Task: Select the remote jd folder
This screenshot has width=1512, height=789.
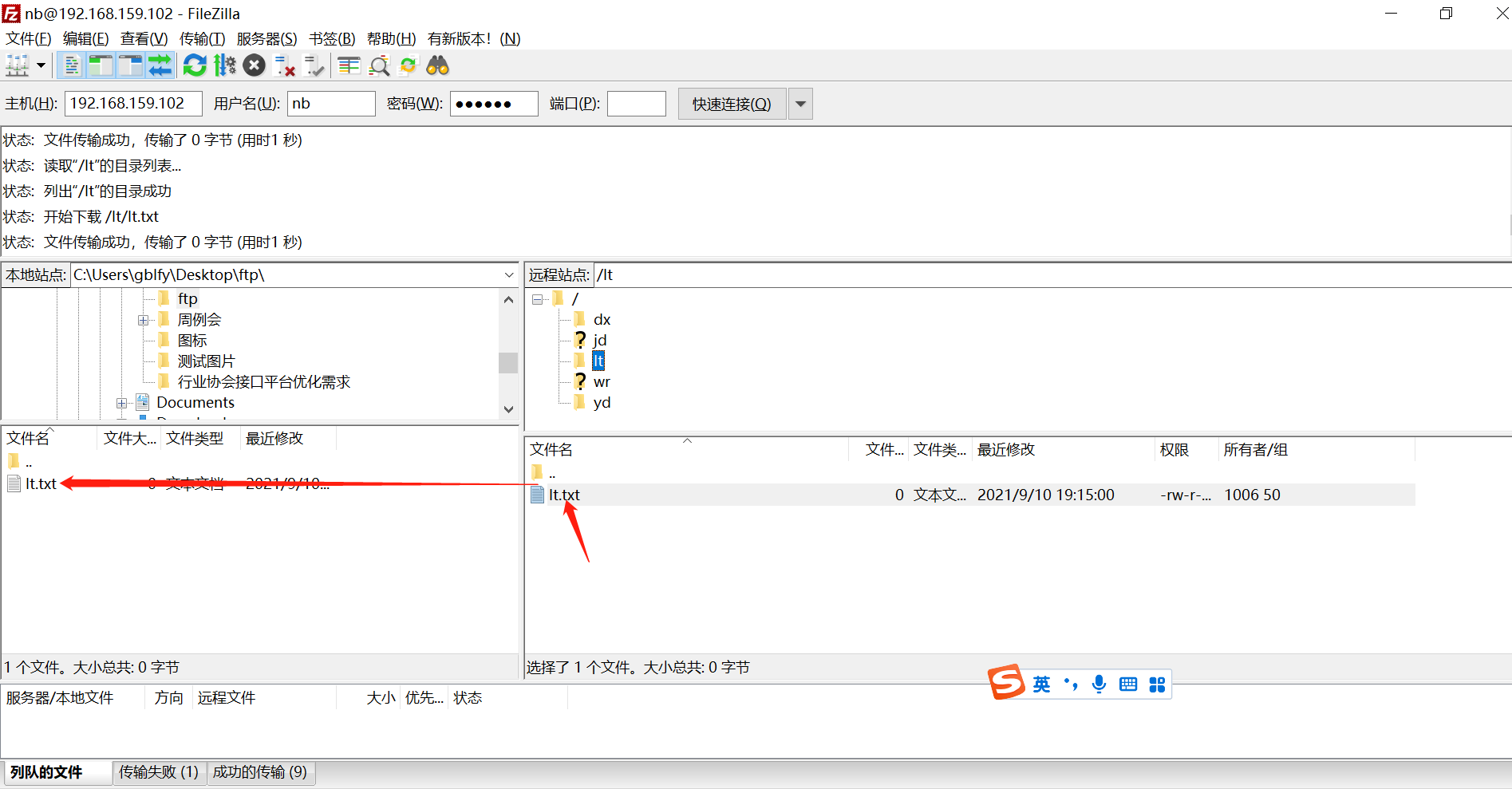Action: [x=599, y=341]
